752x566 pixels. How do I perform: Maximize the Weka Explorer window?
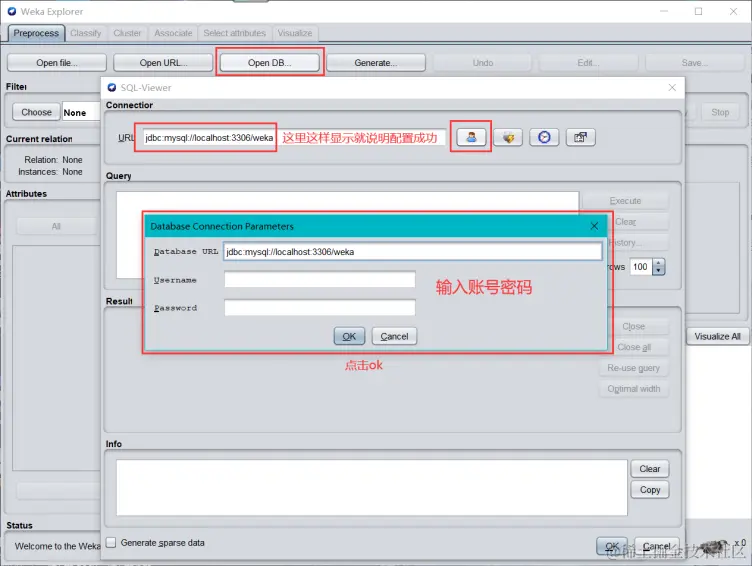[x=698, y=11]
